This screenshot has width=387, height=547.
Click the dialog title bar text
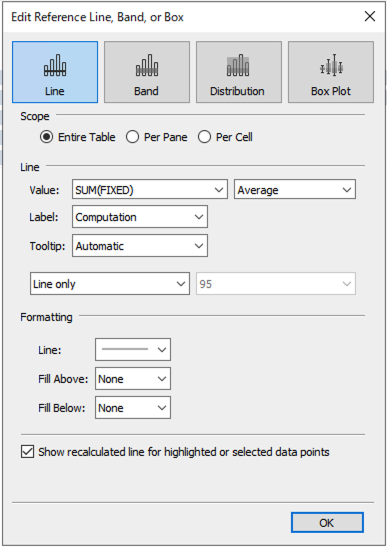(97, 17)
